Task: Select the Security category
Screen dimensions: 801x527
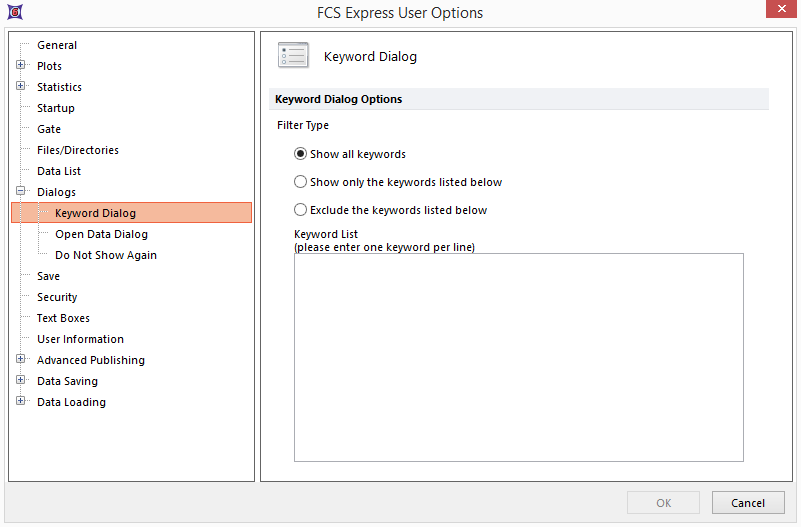Action: coord(57,297)
